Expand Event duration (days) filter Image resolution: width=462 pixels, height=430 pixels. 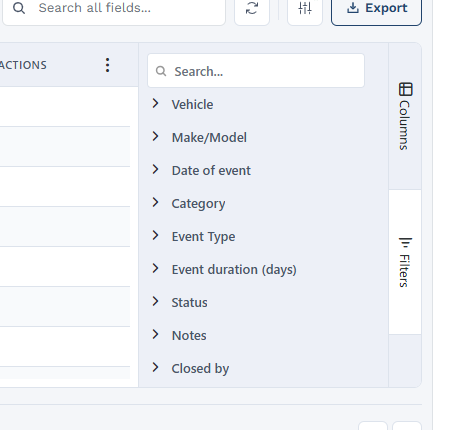tap(155, 268)
